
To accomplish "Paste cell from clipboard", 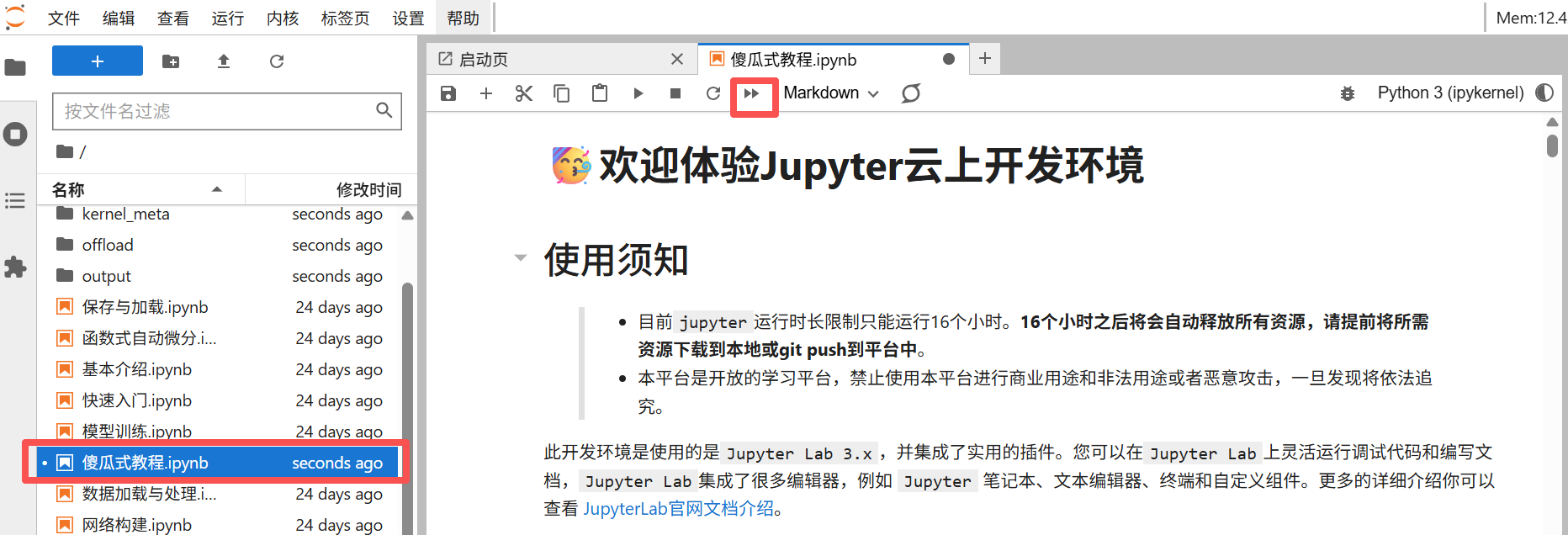I will [x=600, y=93].
